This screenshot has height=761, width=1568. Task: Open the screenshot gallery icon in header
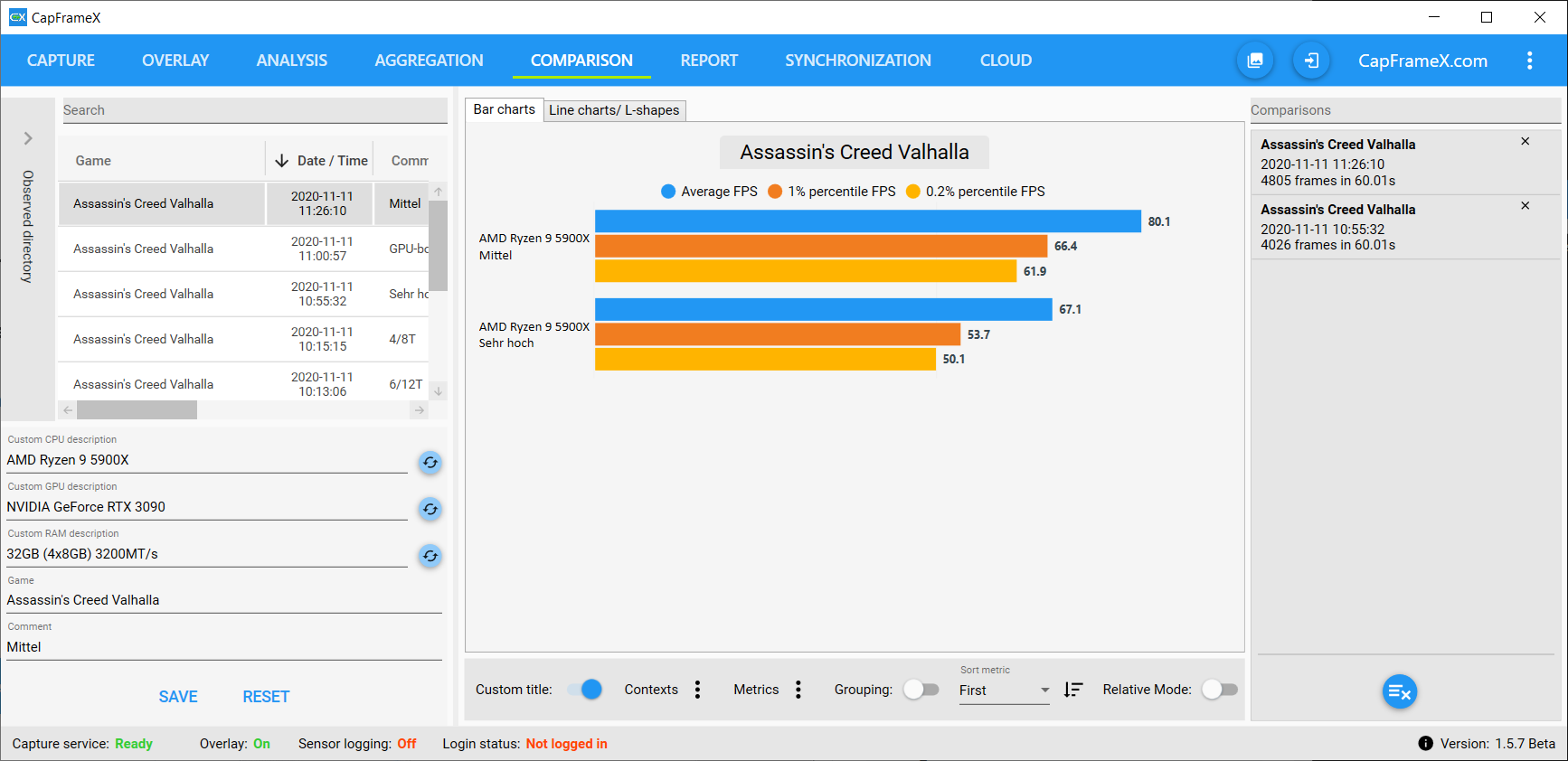point(1255,61)
